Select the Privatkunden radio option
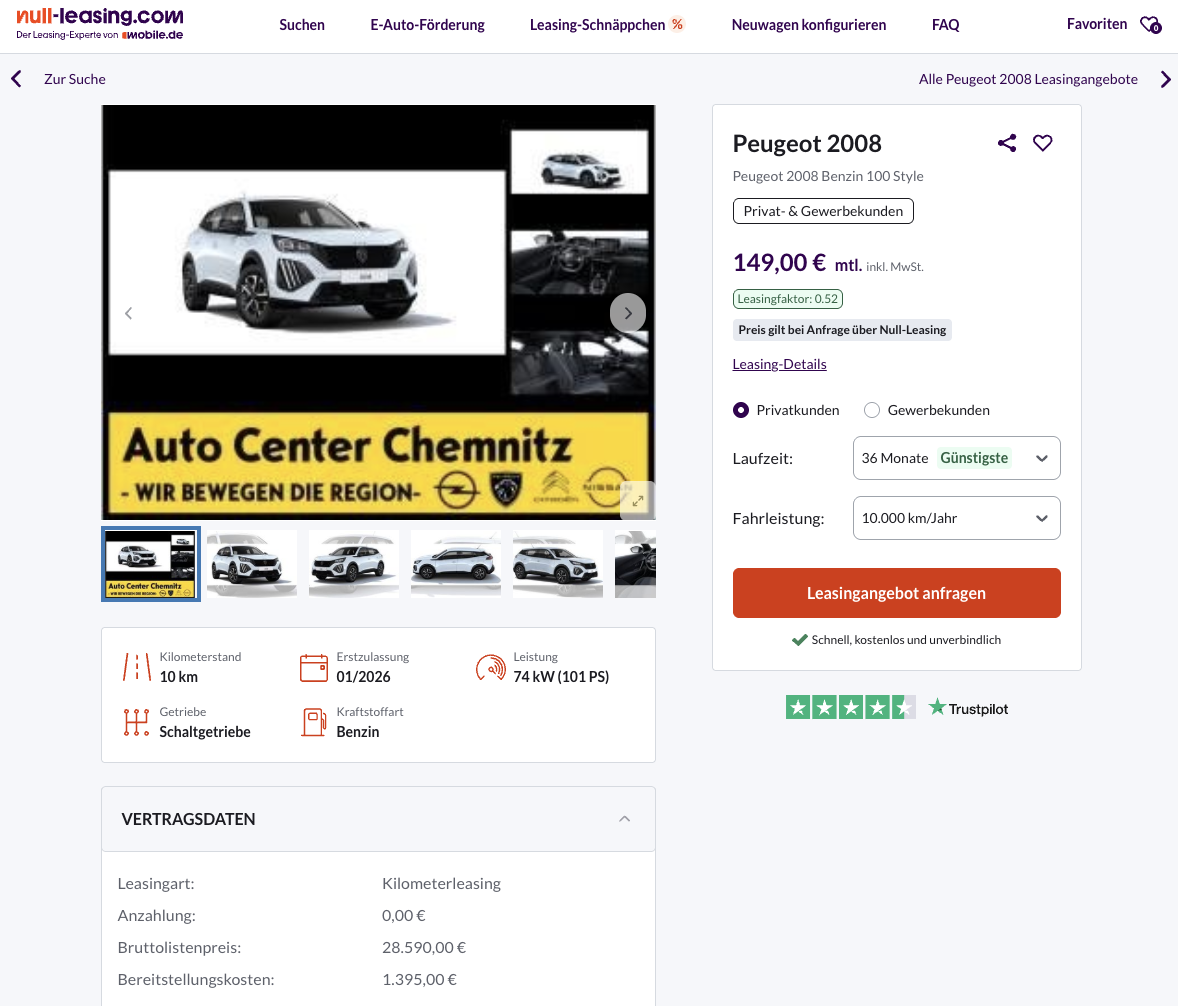The width and height of the screenshot is (1178, 1006). tap(741, 410)
